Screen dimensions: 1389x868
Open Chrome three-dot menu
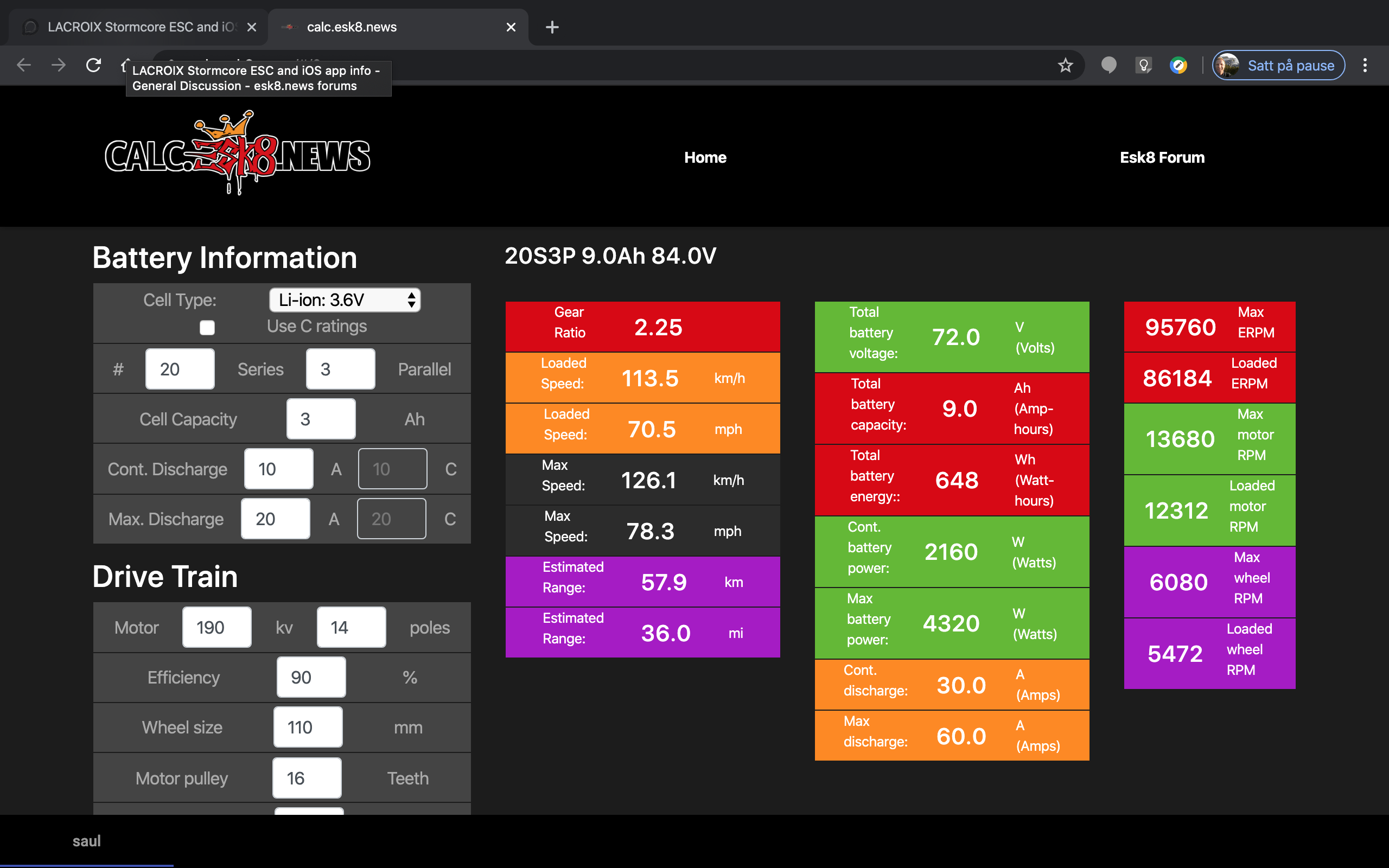1365,66
